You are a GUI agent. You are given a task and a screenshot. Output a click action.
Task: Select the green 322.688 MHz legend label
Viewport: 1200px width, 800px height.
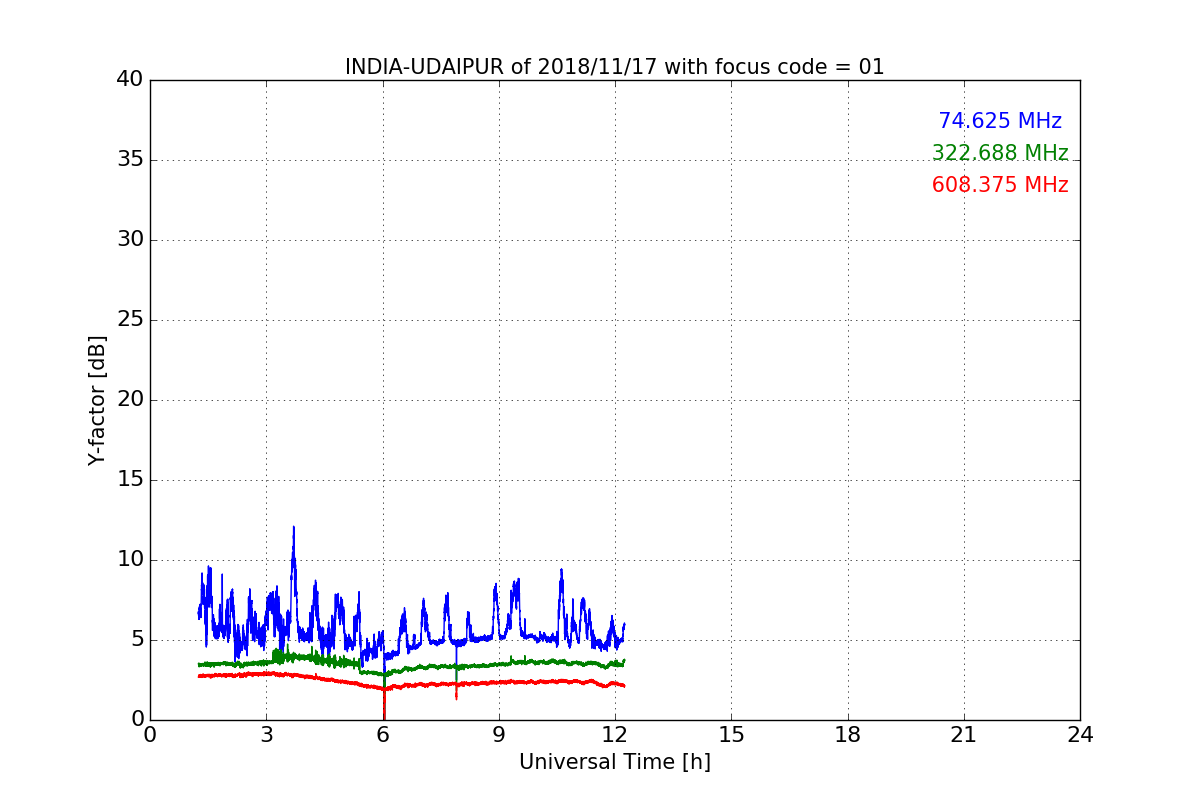tap(1000, 153)
